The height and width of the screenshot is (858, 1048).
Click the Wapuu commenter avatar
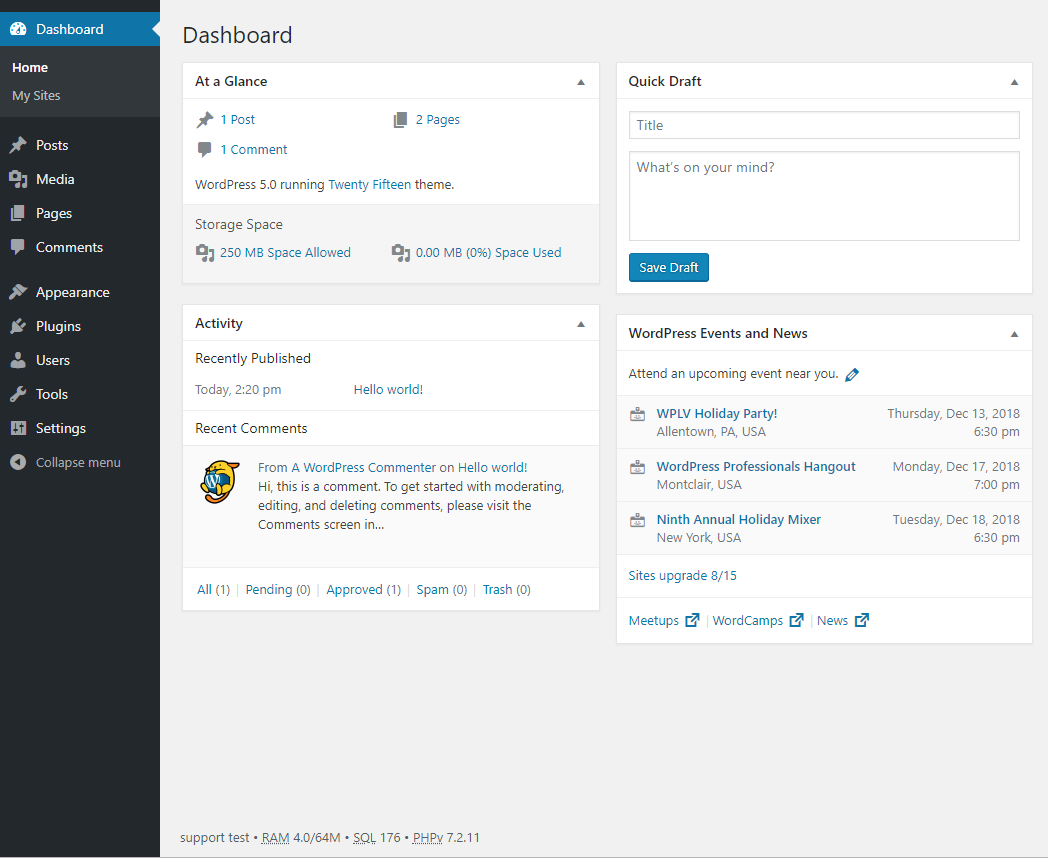(221, 482)
